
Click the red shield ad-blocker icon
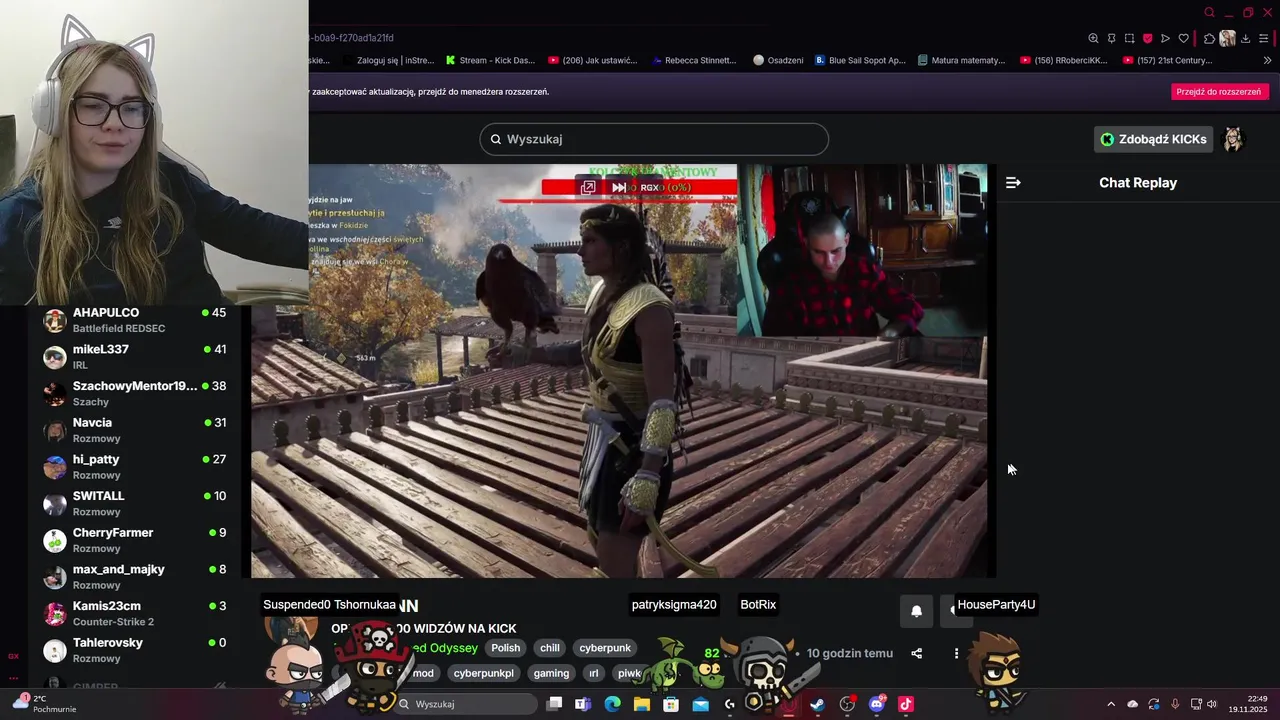click(1147, 38)
